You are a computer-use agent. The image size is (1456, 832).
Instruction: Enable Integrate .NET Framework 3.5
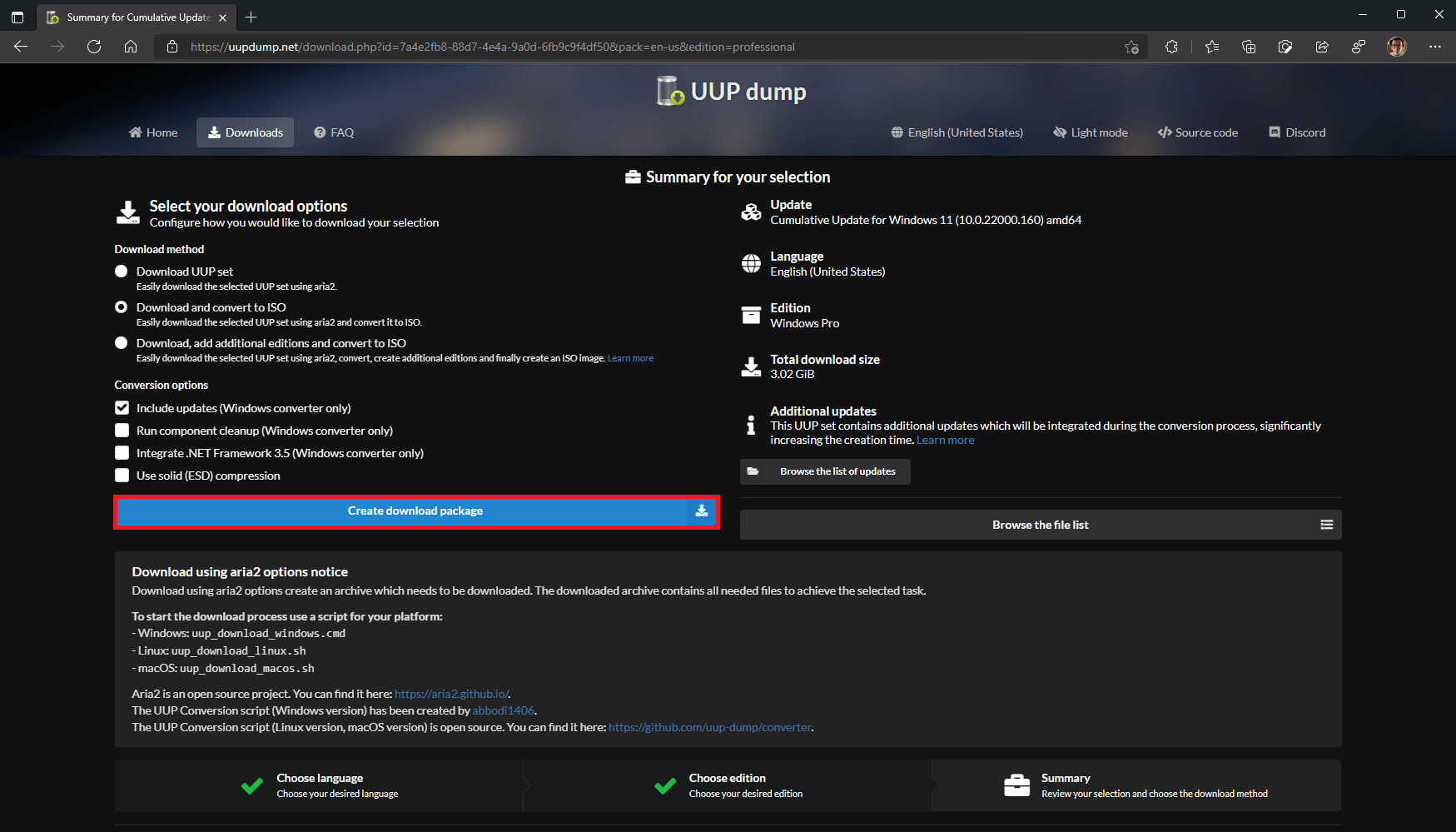click(122, 453)
